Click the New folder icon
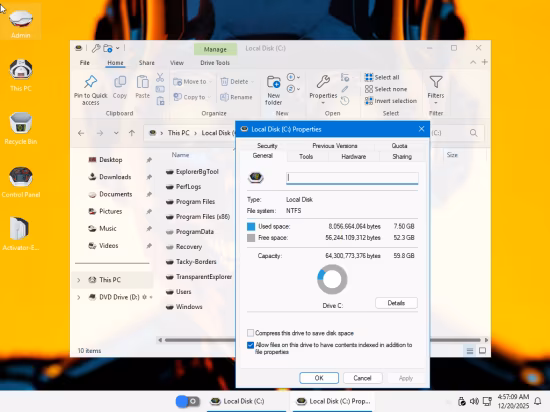 pyautogui.click(x=274, y=82)
